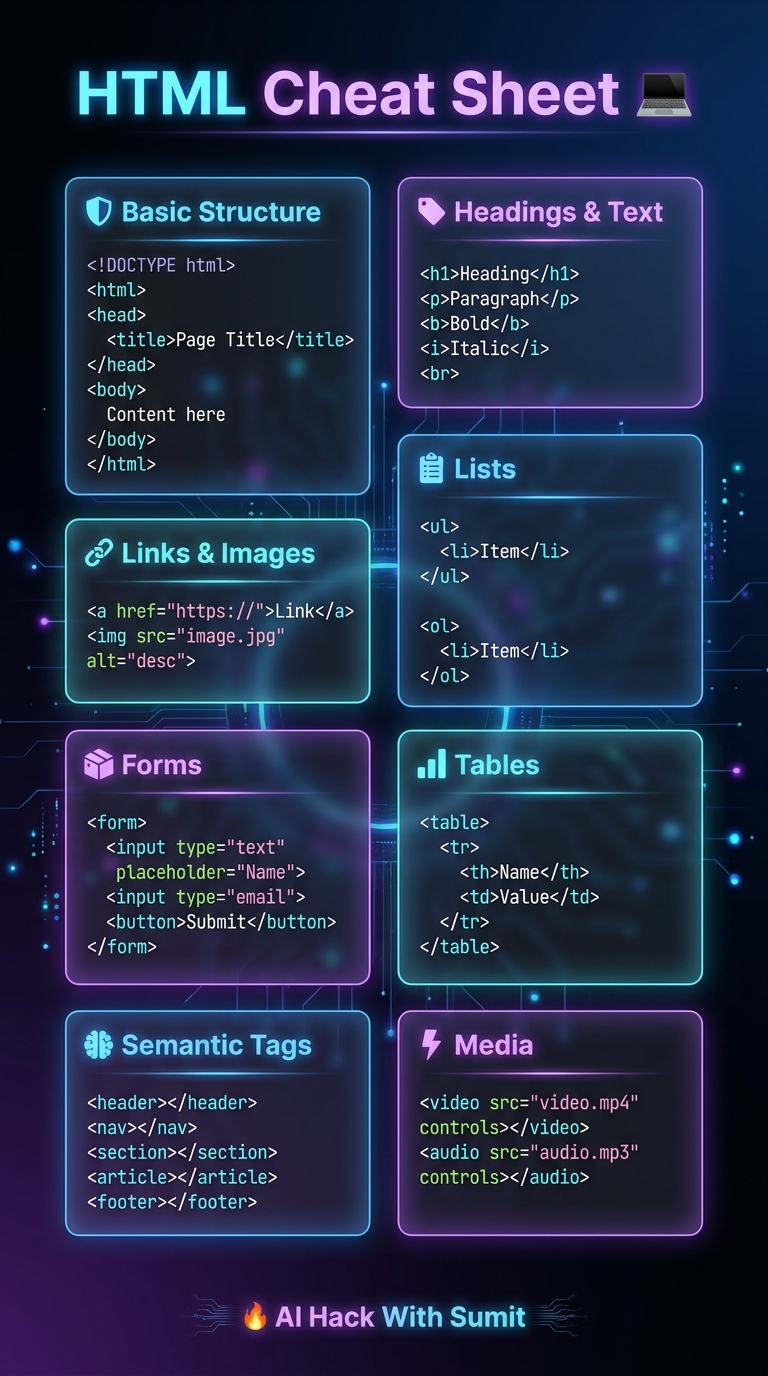Click the laptop icon in the title
Viewport: 768px width, 1376px height.
click(663, 95)
